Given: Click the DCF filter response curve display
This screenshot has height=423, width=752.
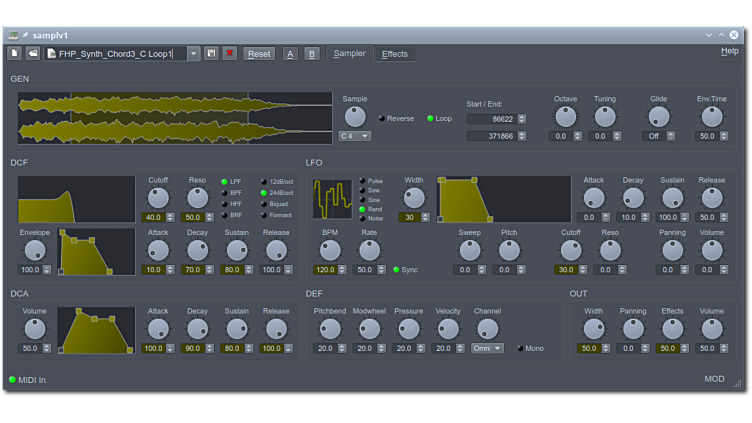Looking at the screenshot, I should [x=76, y=199].
